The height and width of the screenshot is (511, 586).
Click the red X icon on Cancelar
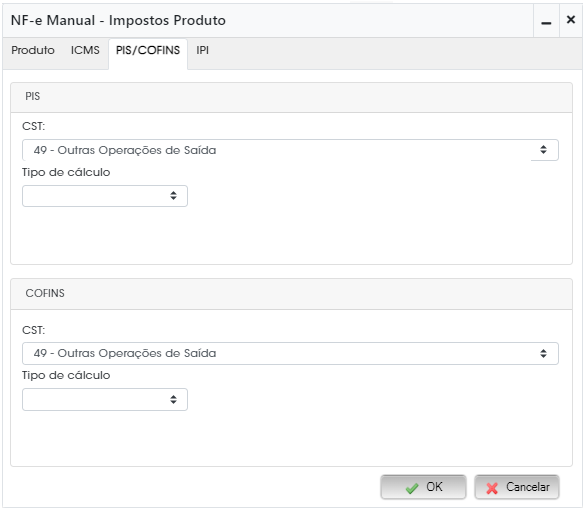(x=492, y=488)
